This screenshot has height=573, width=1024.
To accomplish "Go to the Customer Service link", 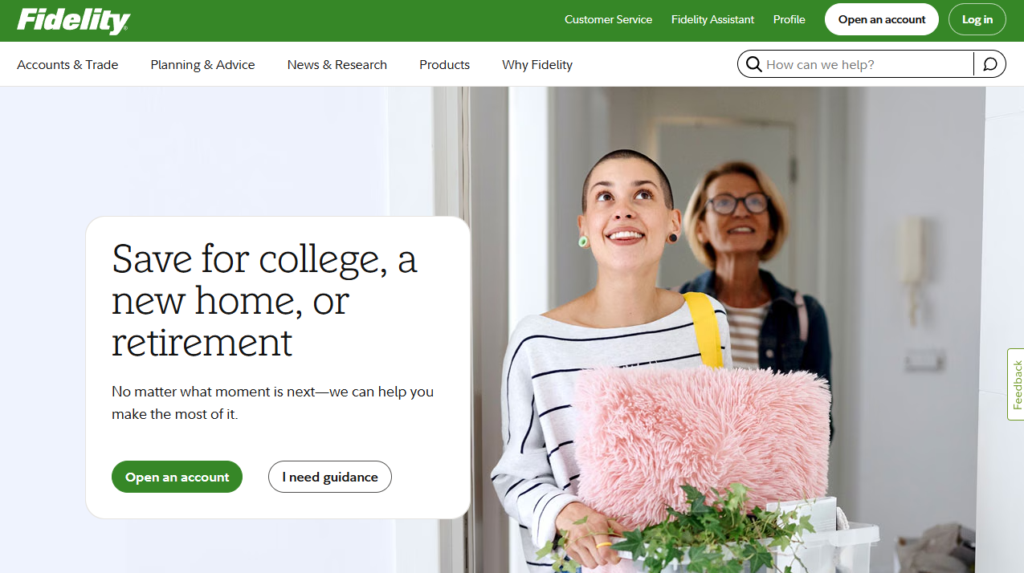I will (x=608, y=20).
